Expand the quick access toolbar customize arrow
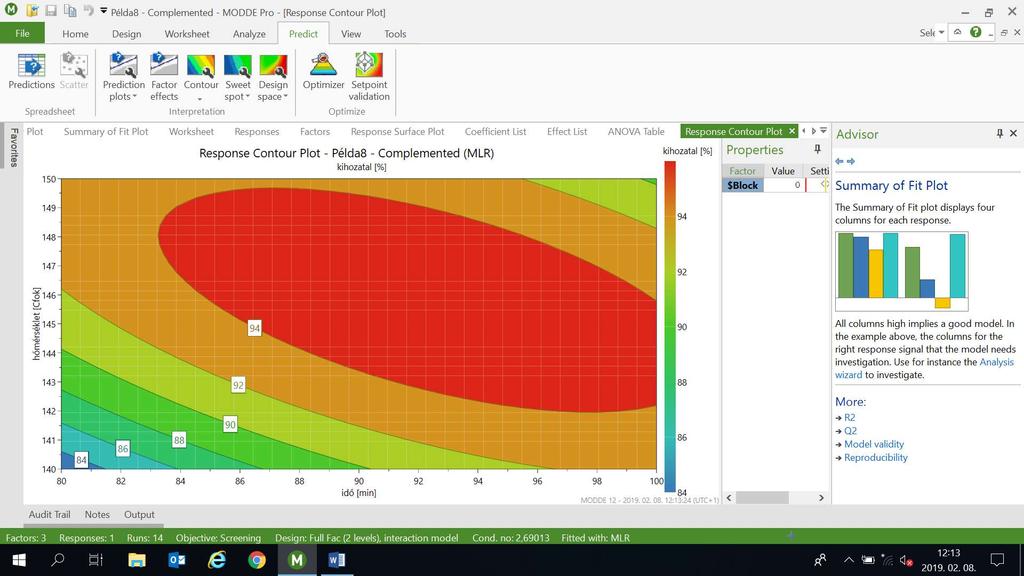 (x=103, y=11)
